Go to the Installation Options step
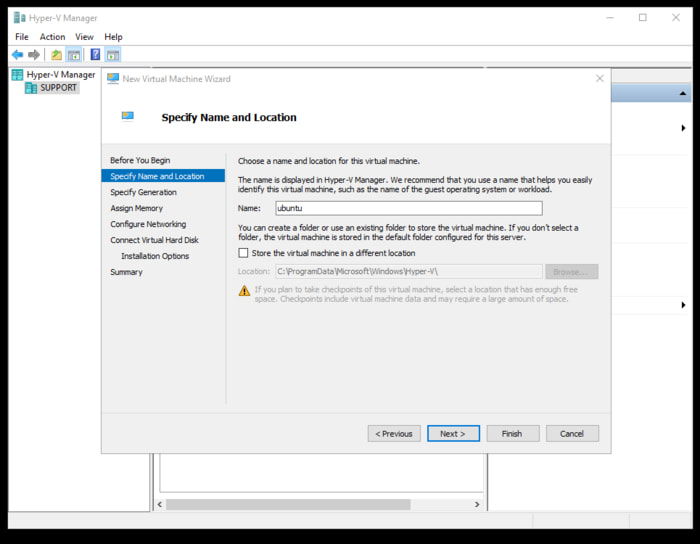Screen dimensions: 700x544 tap(155, 256)
